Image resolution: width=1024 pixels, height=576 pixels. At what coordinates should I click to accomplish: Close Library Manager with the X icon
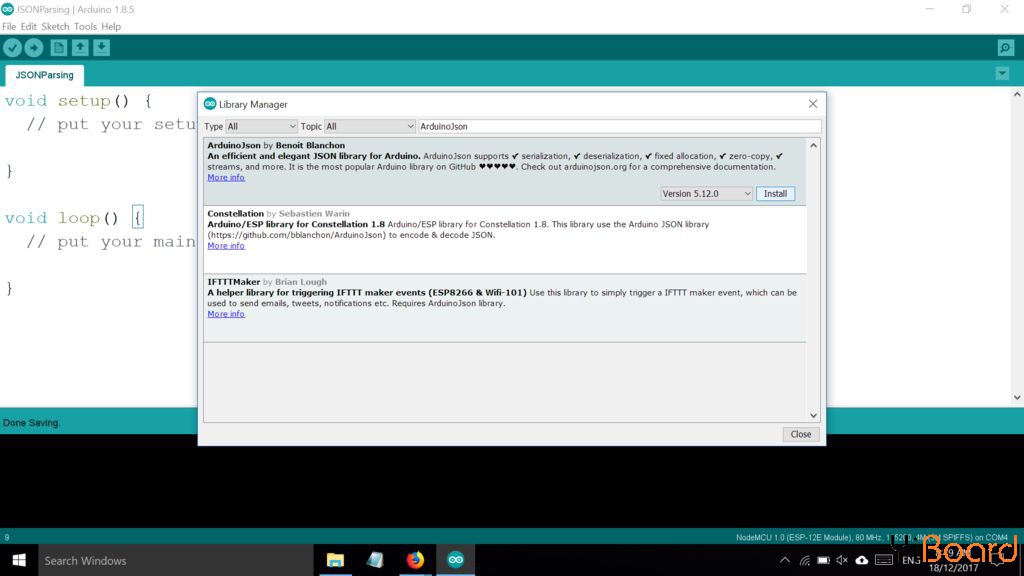(812, 104)
